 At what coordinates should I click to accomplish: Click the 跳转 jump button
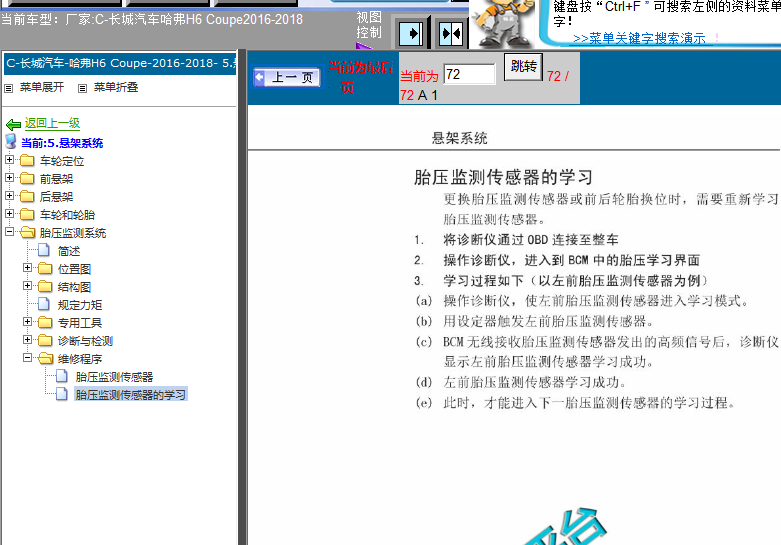tap(523, 67)
